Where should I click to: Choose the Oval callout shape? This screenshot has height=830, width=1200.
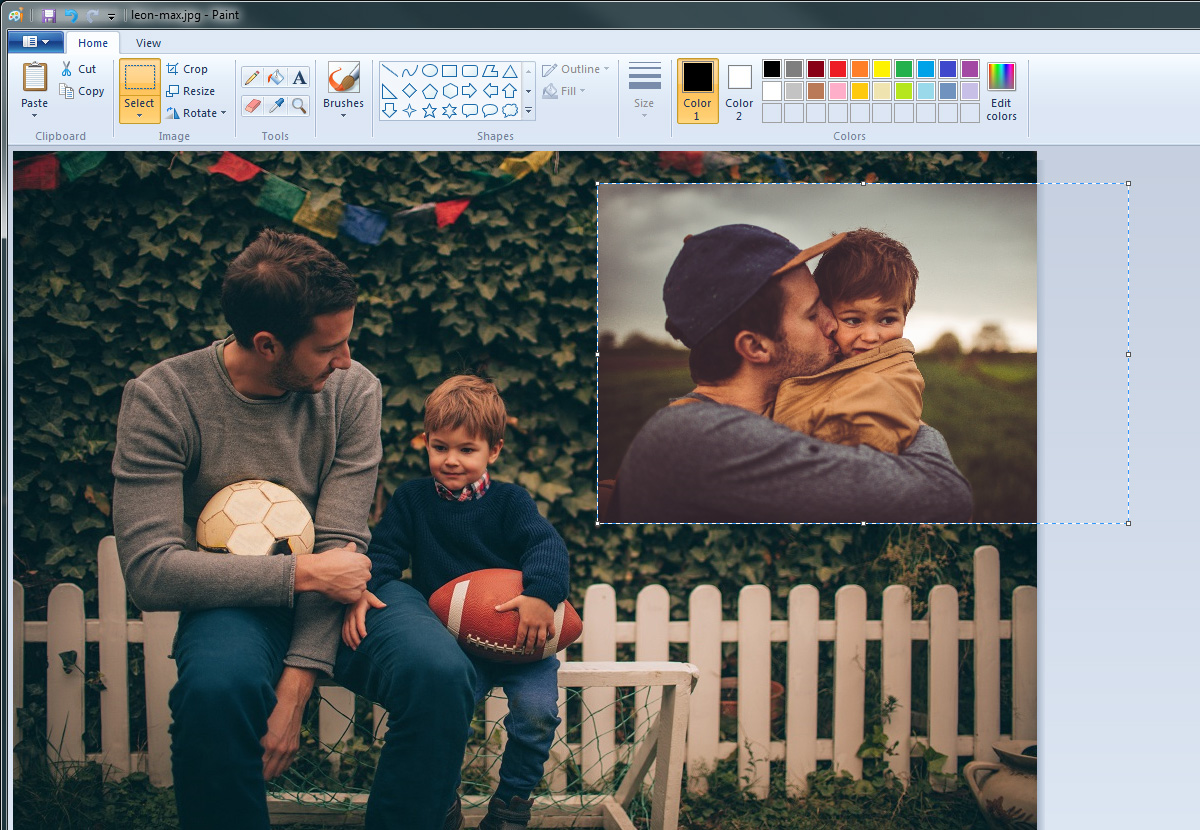coord(490,111)
